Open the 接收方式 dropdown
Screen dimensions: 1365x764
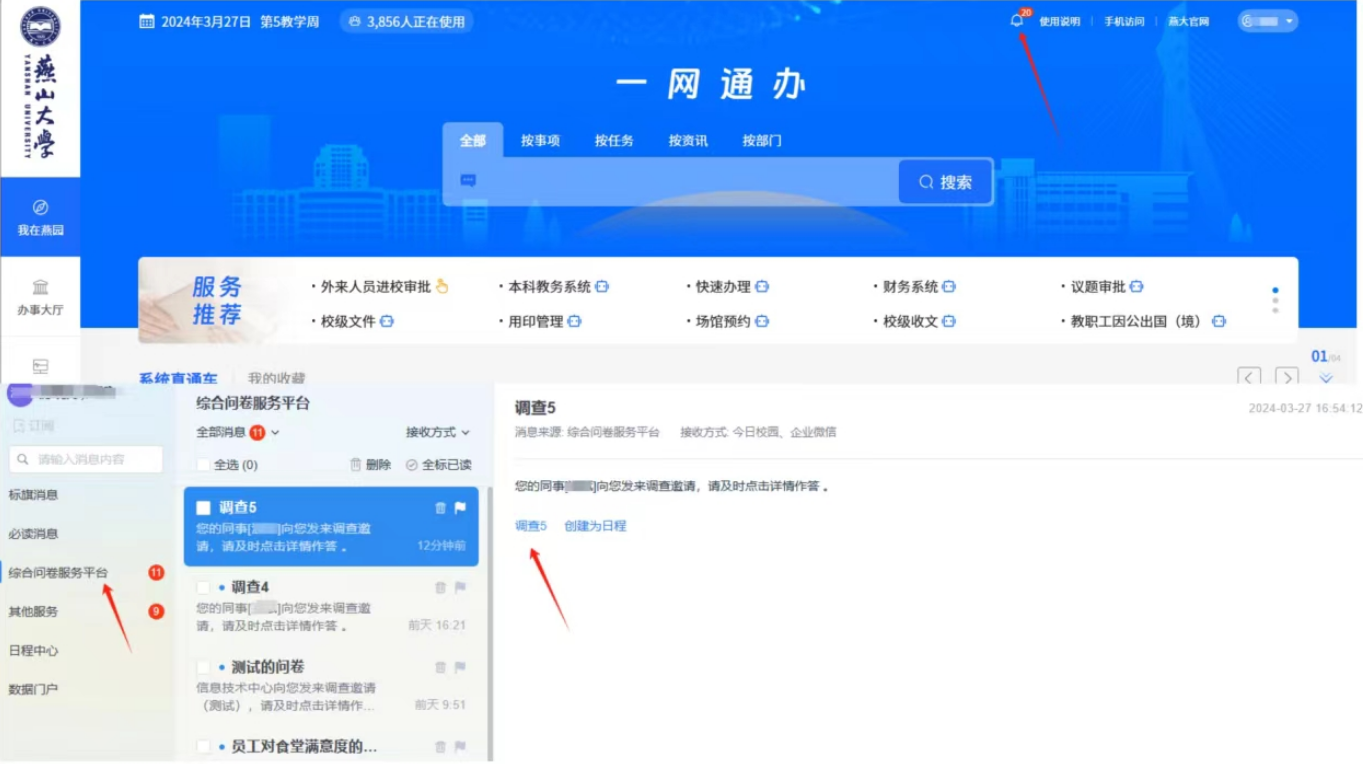[437, 432]
